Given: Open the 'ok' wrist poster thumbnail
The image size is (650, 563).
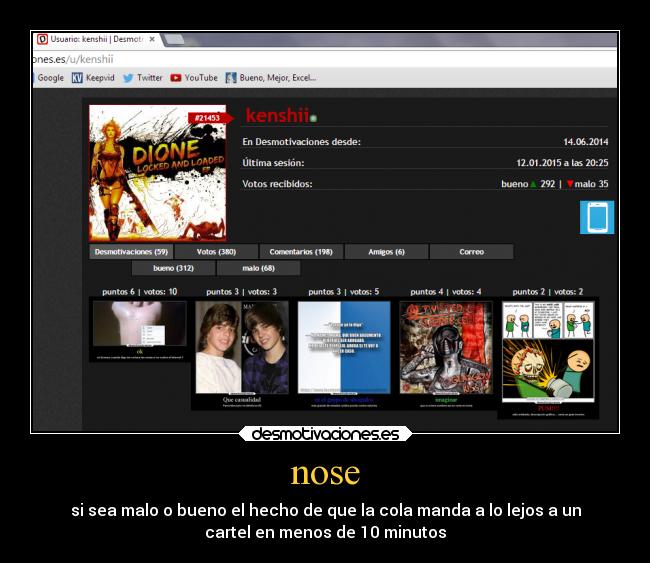Looking at the screenshot, I should coord(140,330).
